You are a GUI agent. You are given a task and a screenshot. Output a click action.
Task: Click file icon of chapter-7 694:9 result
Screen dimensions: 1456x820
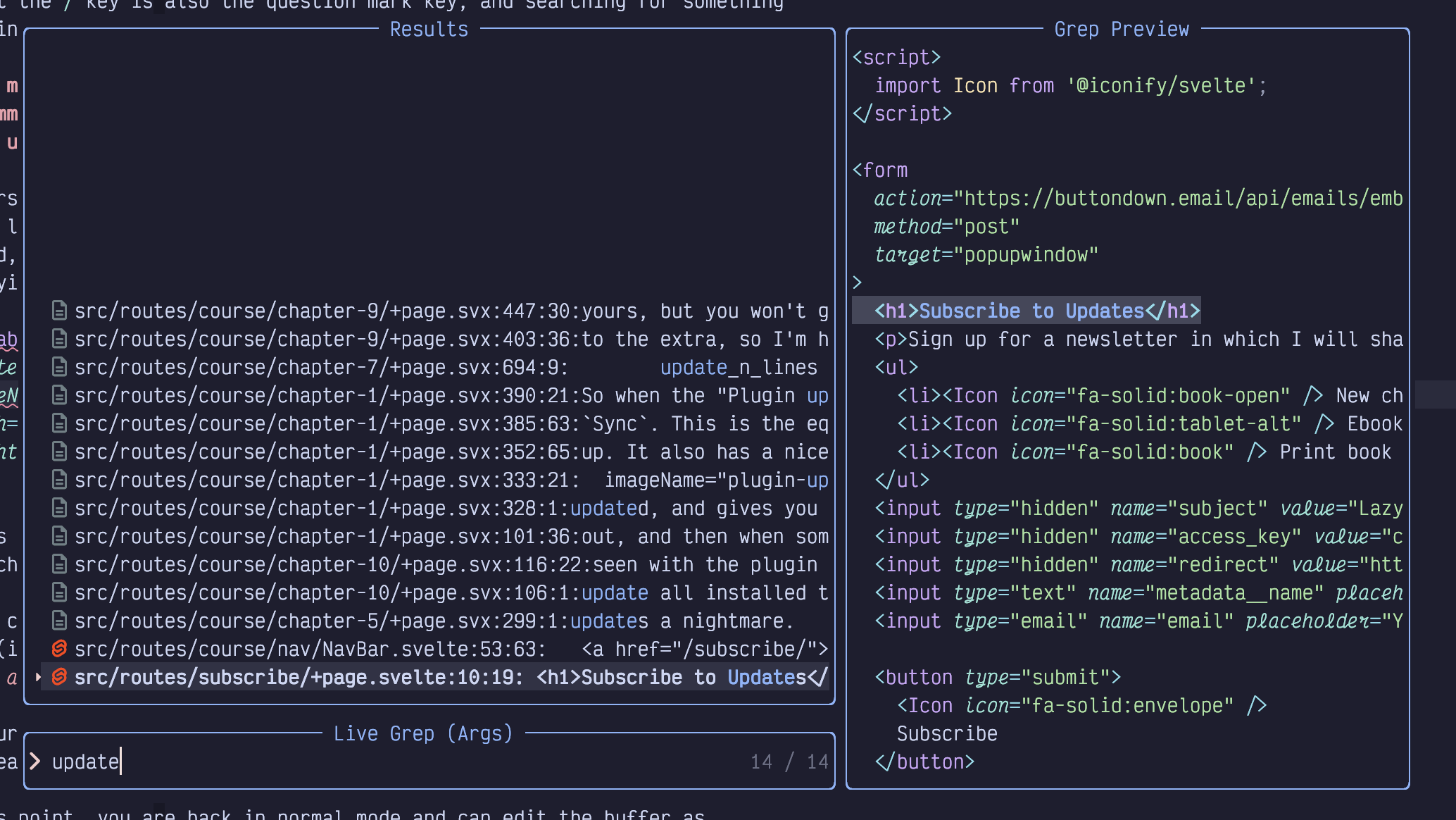(x=60, y=367)
